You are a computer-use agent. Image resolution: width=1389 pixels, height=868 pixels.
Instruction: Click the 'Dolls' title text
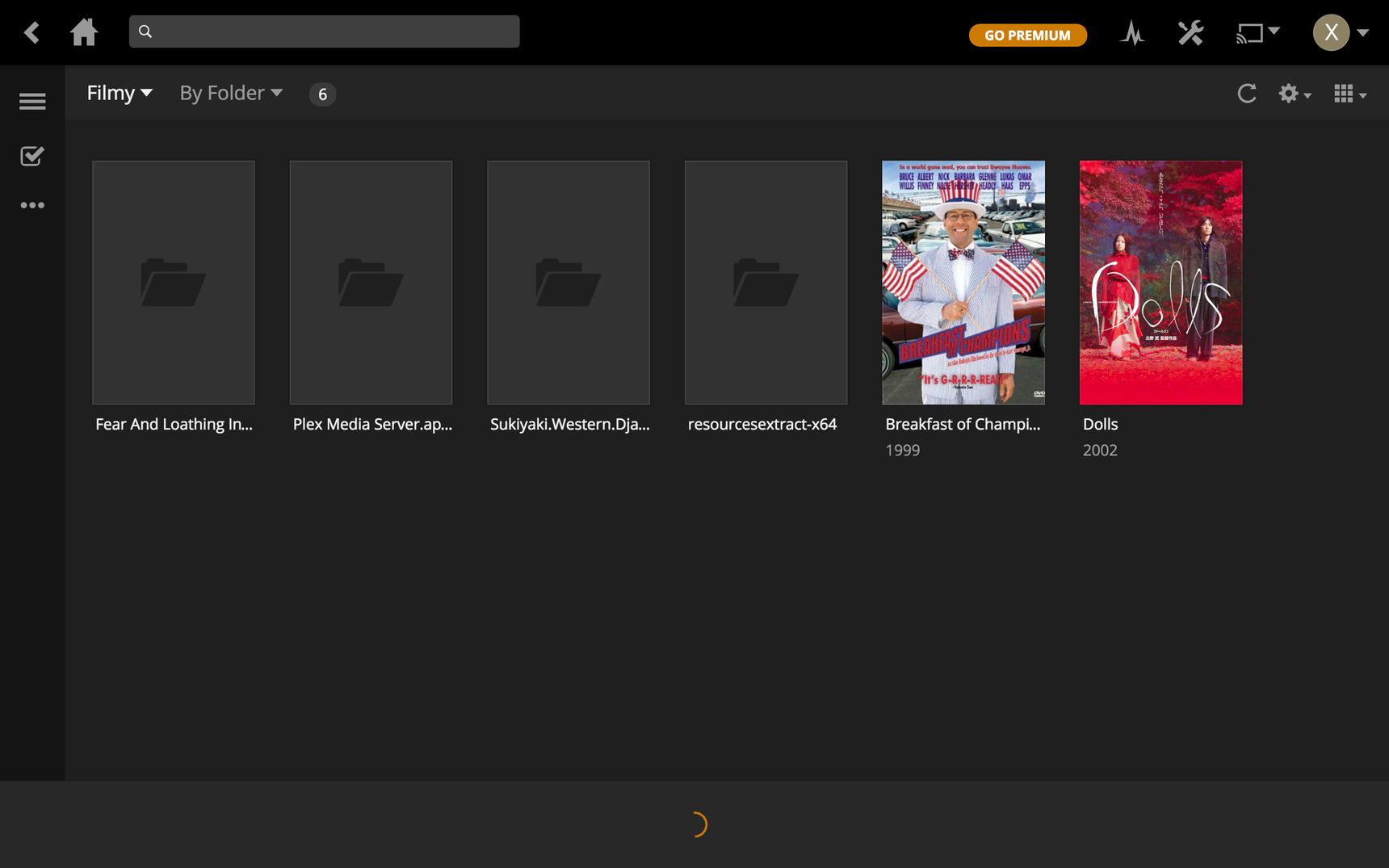1100,425
